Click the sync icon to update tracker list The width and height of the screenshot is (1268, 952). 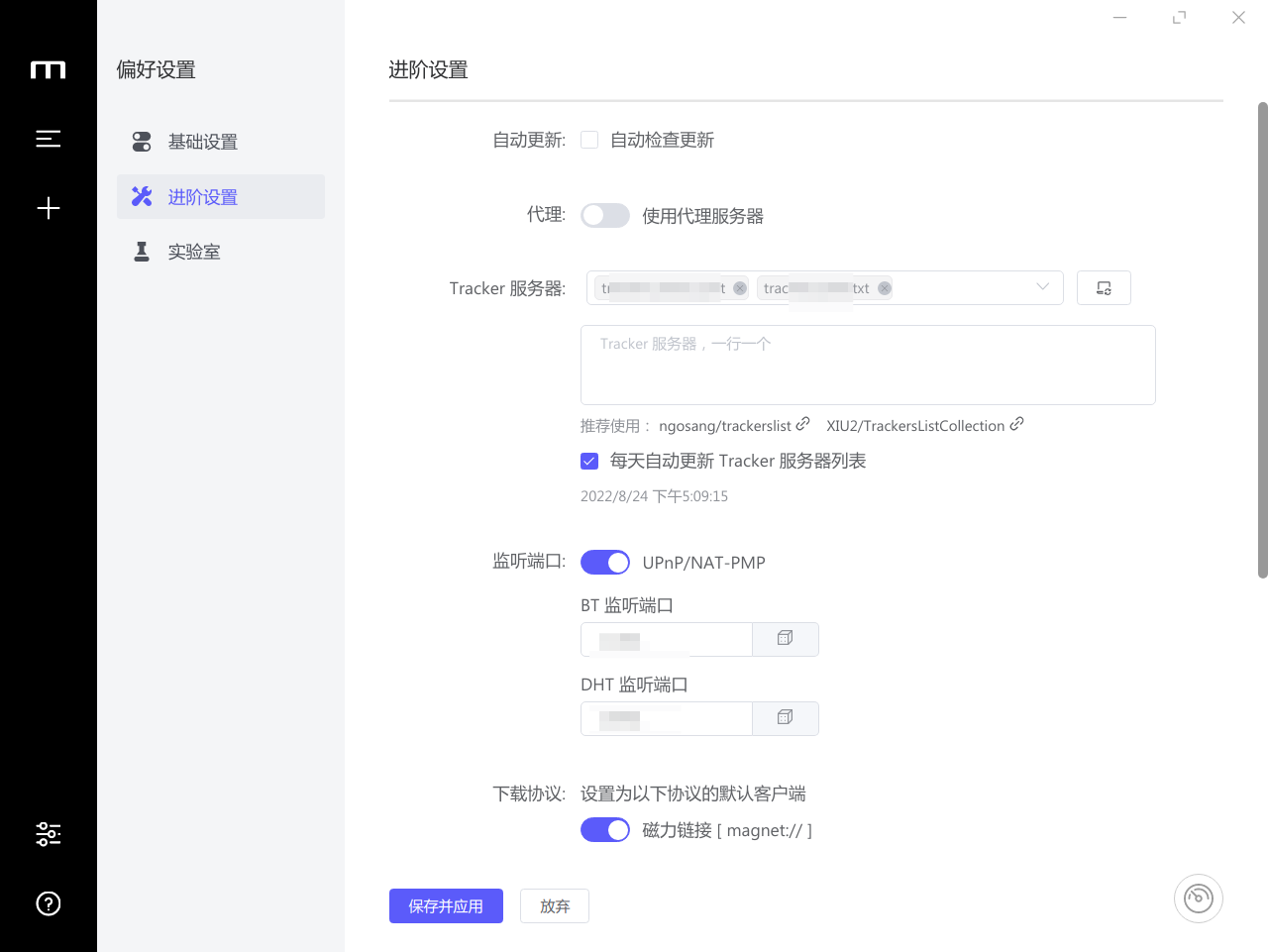pyautogui.click(x=1104, y=287)
